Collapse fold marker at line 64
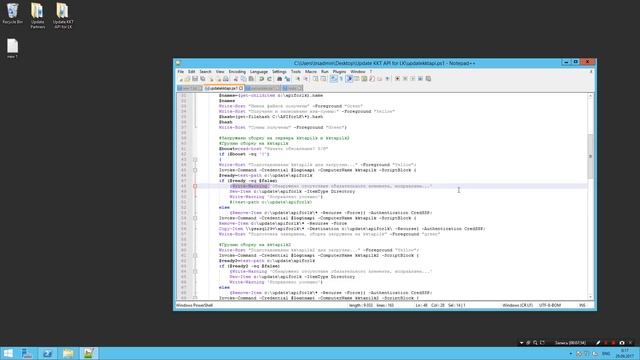The width and height of the screenshot is (640, 360). 195,271
